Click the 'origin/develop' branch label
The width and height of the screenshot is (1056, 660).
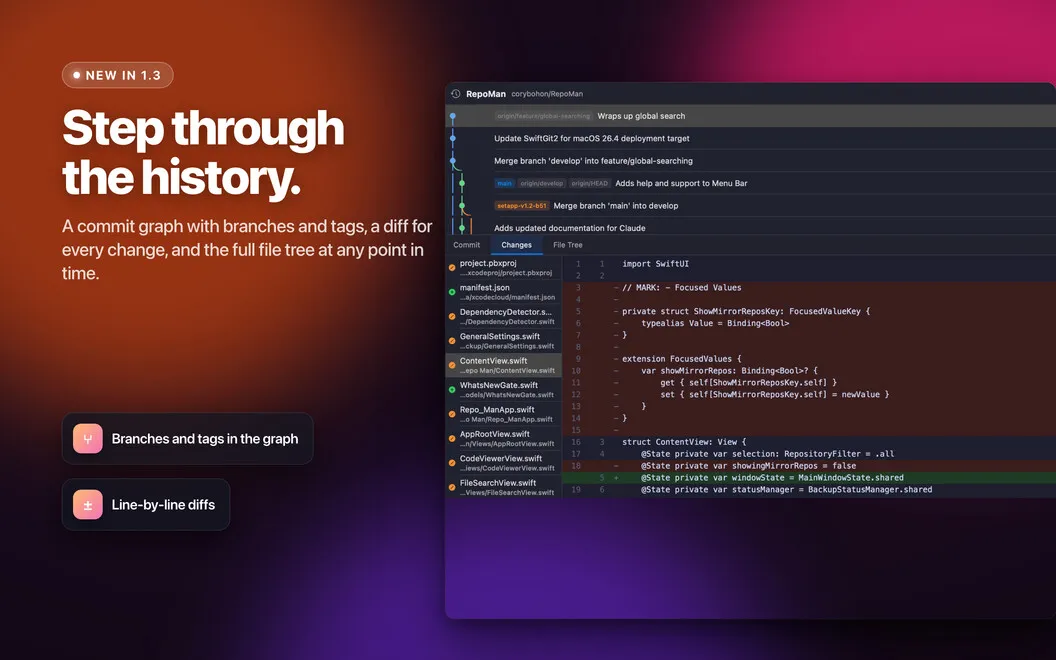tap(541, 183)
